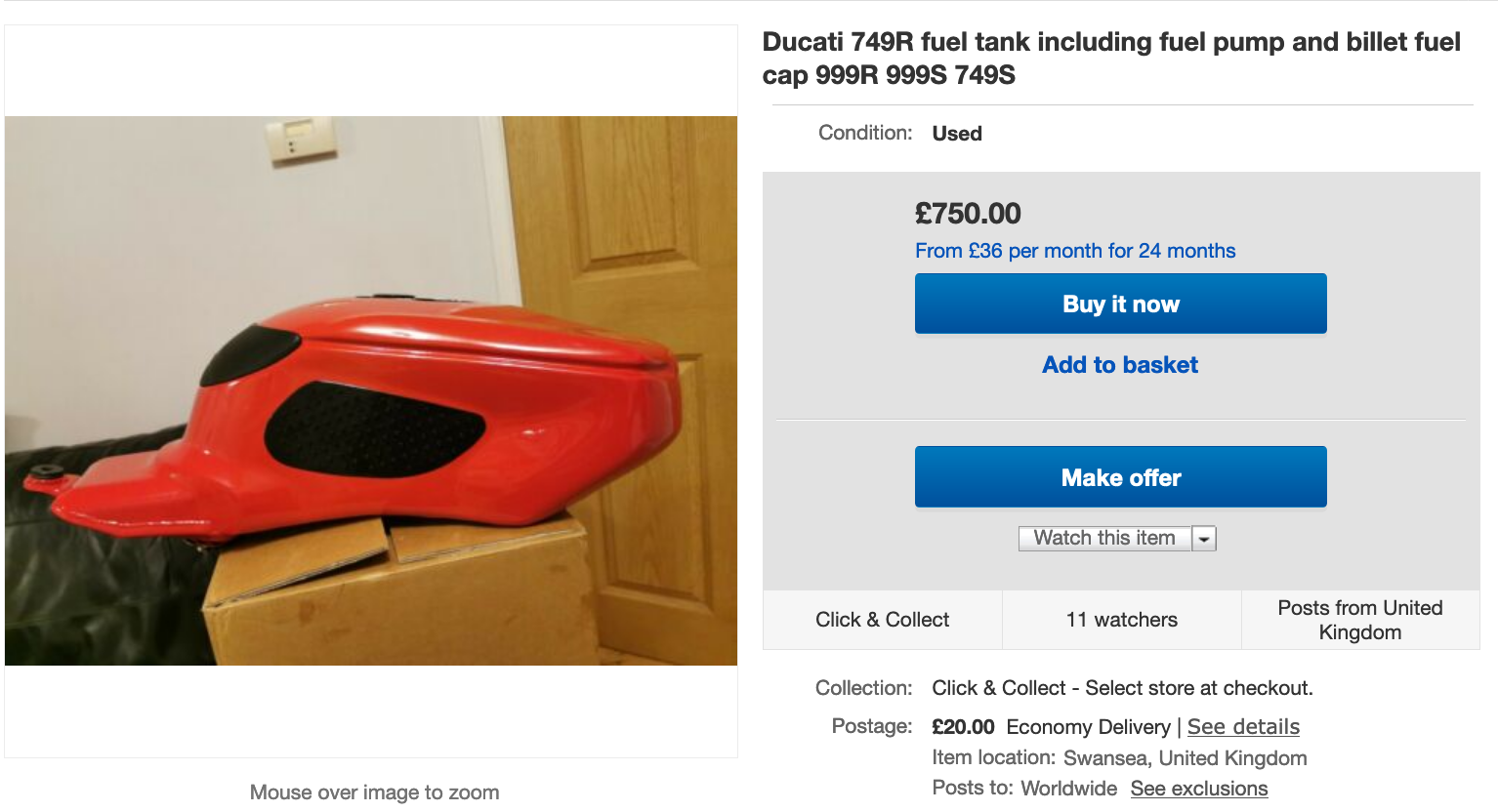Viewport: 1498px width, 812px height.
Task: Click the Posts to Worldwide text
Action: tap(1024, 789)
